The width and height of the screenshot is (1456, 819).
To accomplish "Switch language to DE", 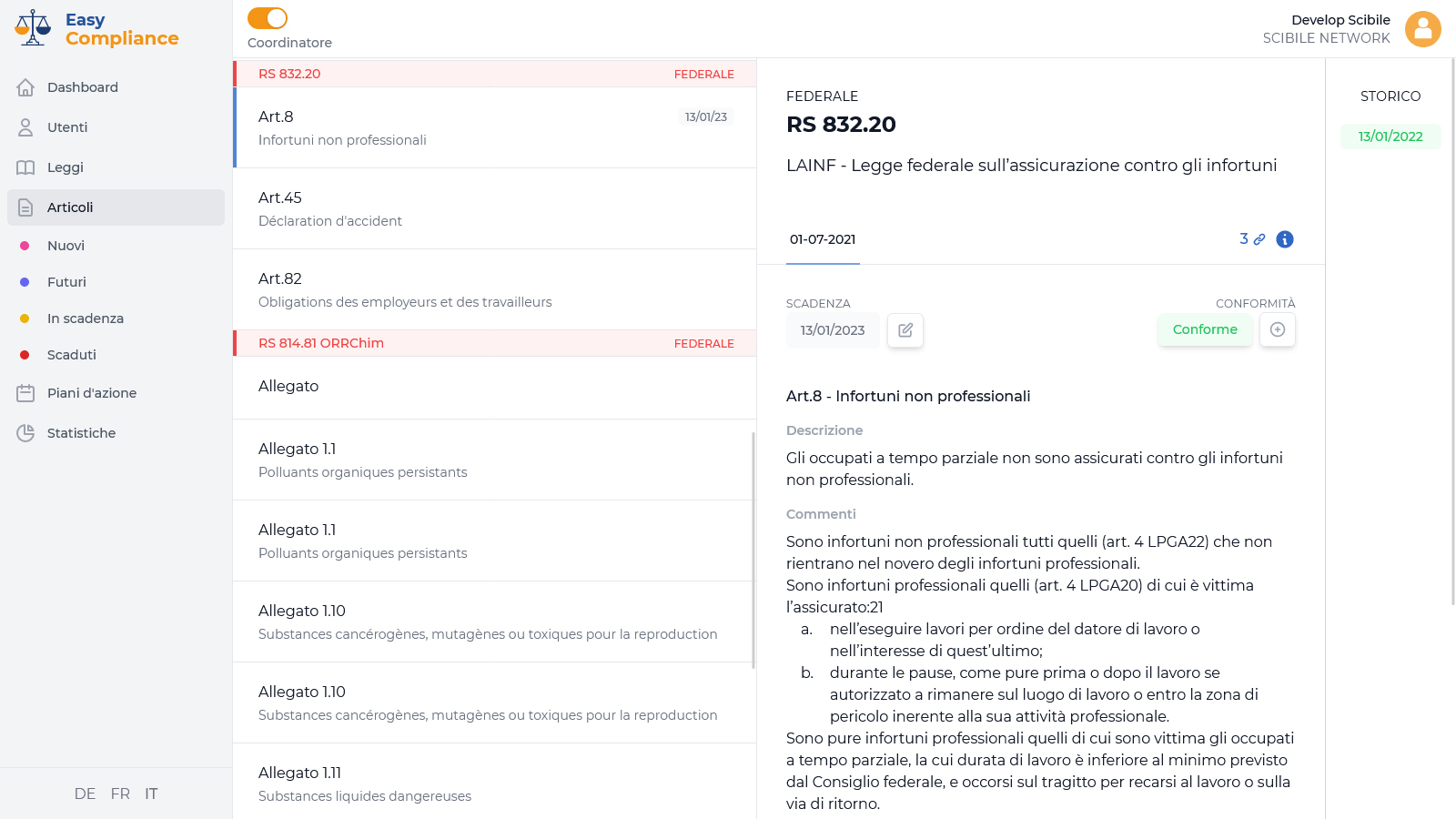I will point(85,794).
